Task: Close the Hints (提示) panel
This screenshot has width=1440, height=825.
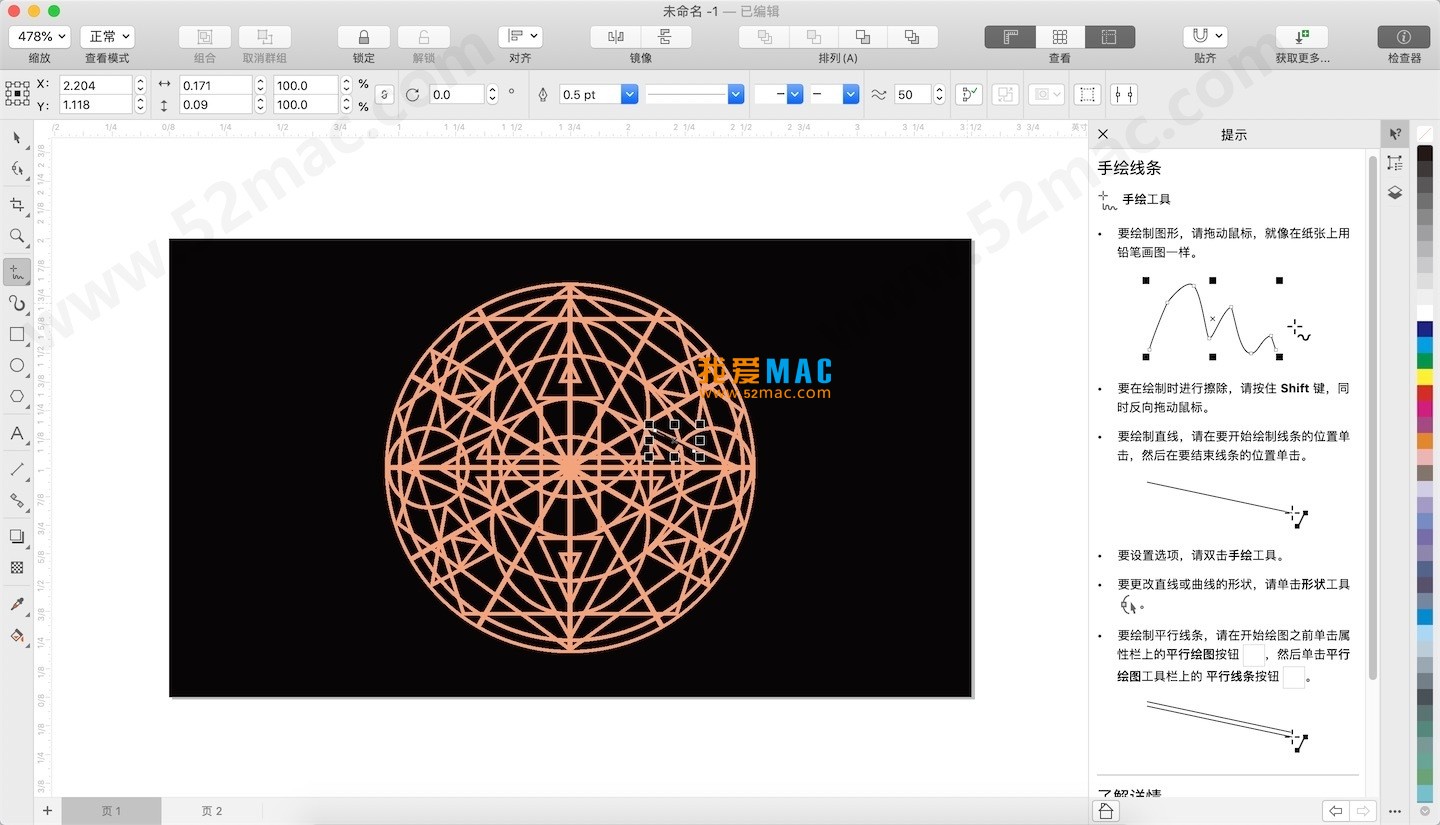Action: click(x=1103, y=134)
